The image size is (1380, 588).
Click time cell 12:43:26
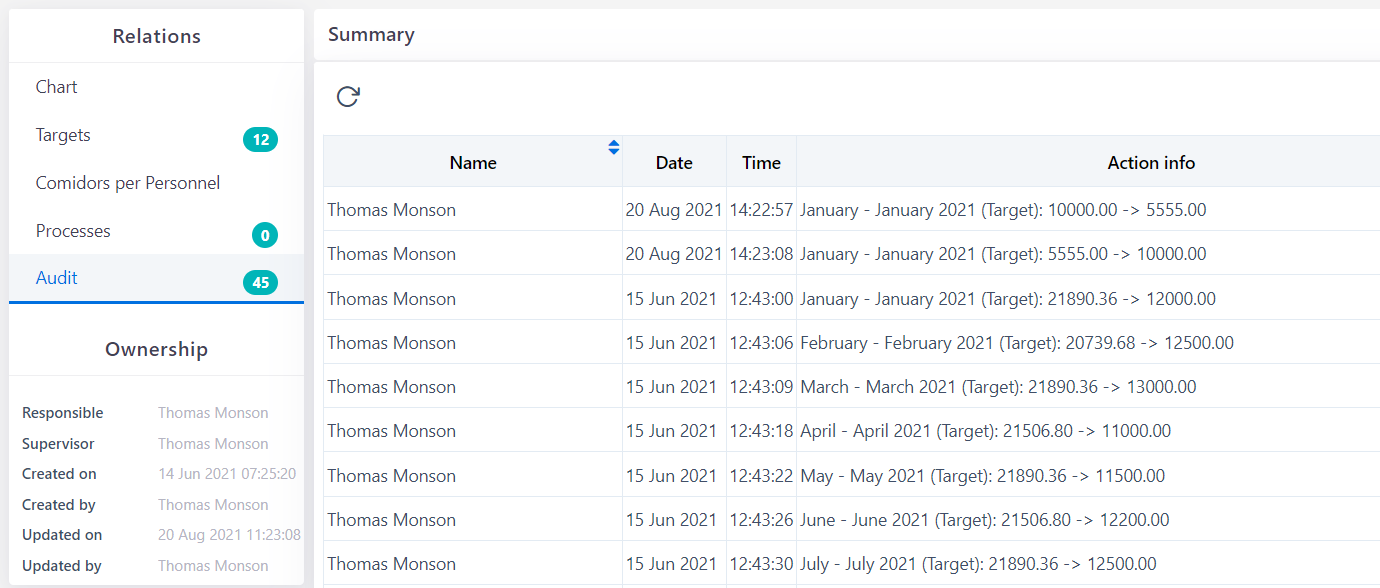pyautogui.click(x=761, y=520)
